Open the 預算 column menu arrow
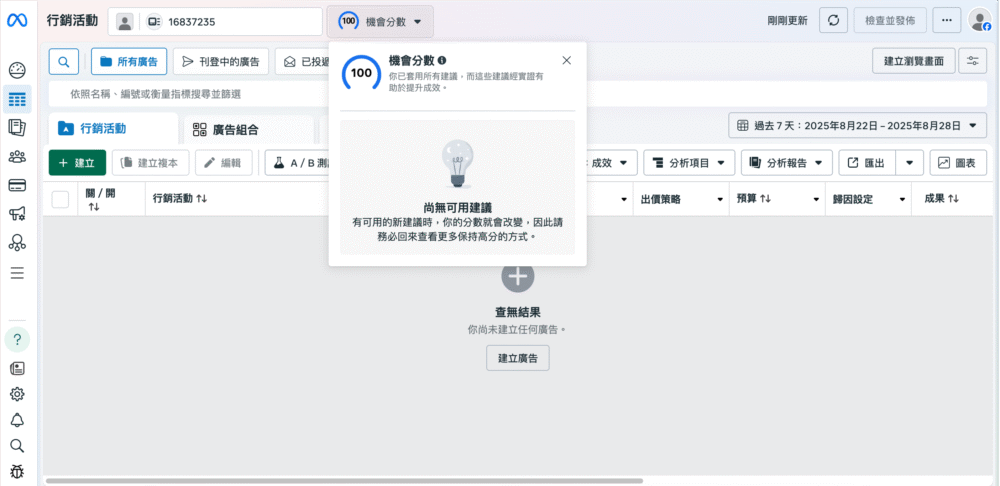Viewport: 1000px width, 486px height. [x=816, y=200]
